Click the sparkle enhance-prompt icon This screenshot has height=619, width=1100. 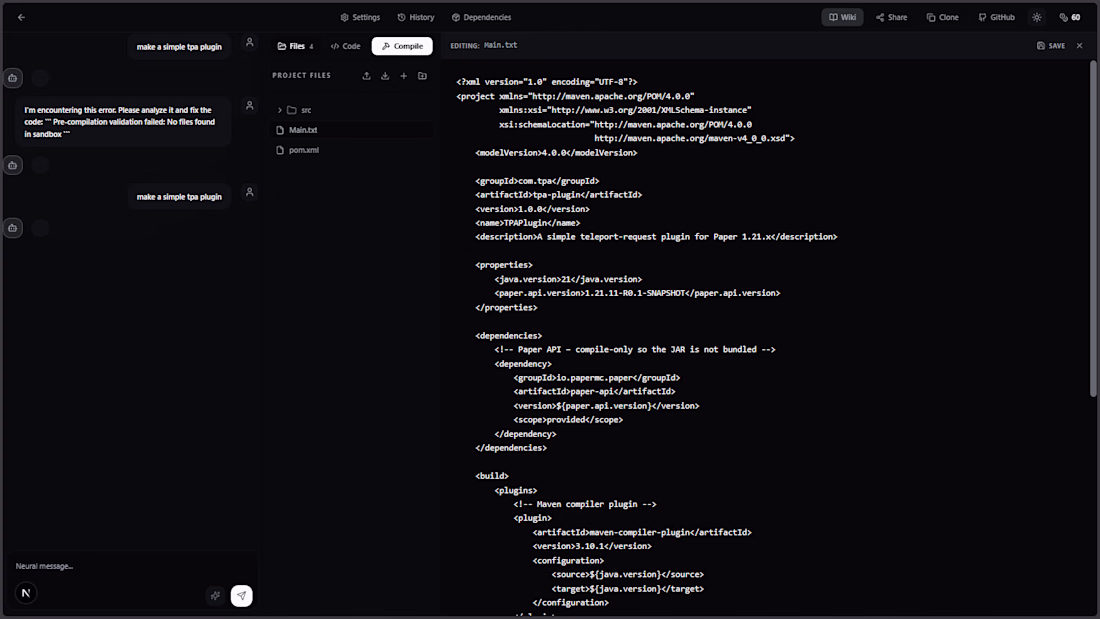(x=215, y=596)
